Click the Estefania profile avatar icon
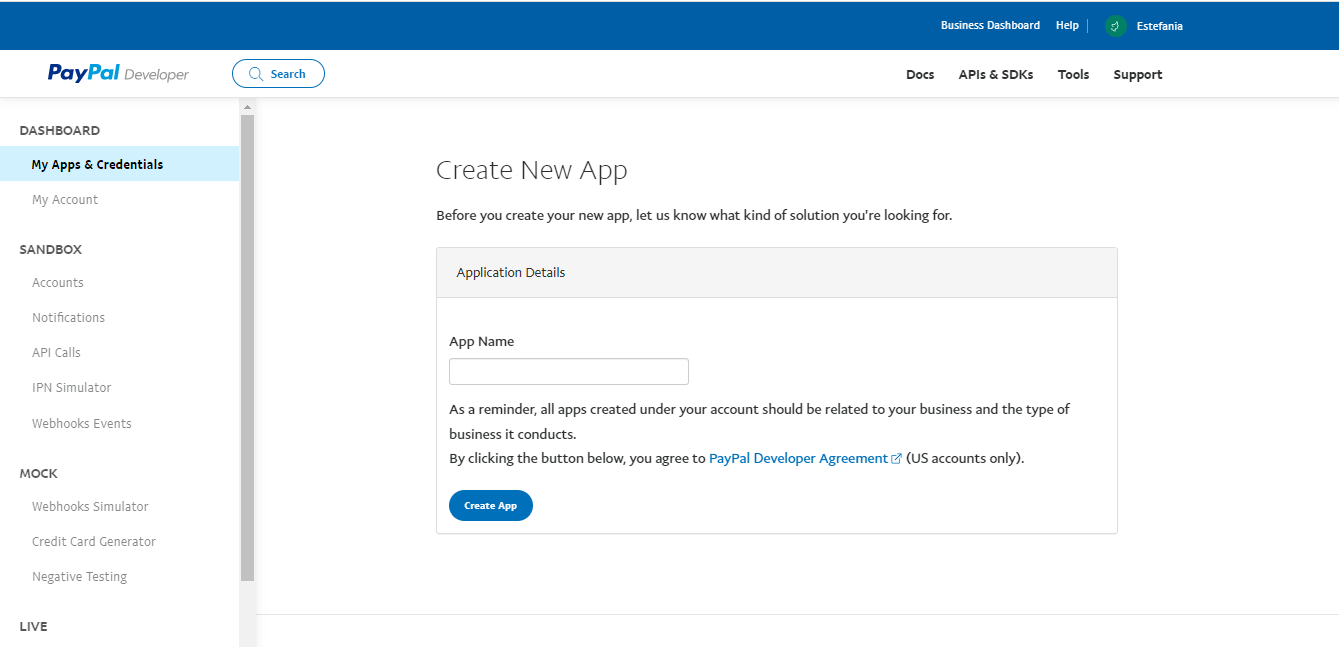 click(1116, 26)
